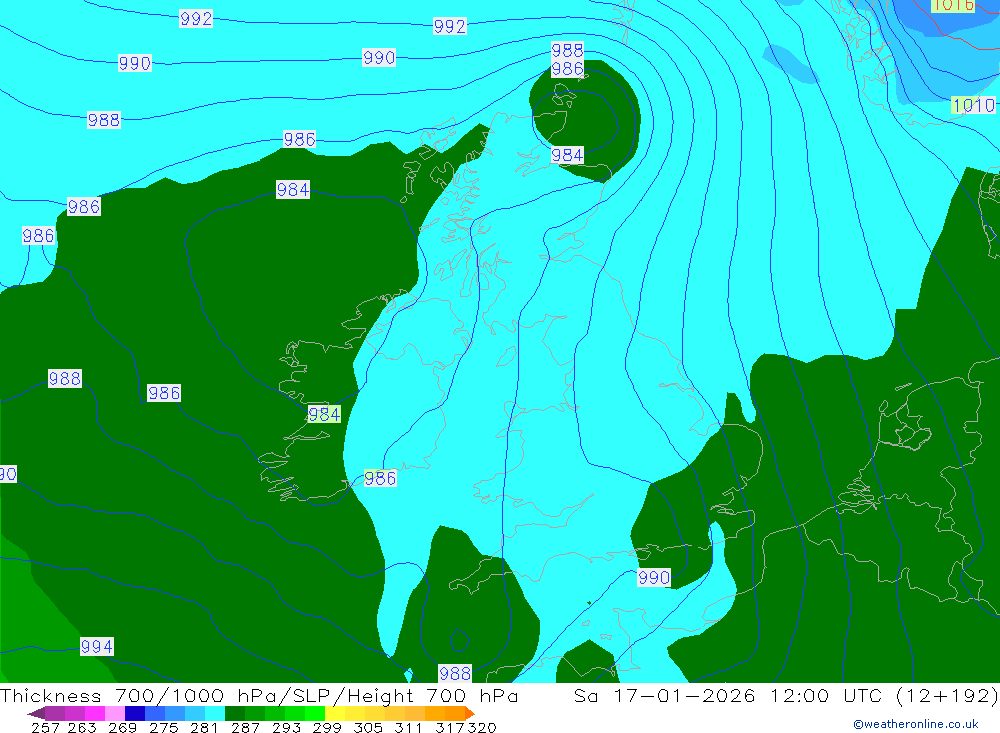Click the purple arrow end of legend

click(x=36, y=713)
